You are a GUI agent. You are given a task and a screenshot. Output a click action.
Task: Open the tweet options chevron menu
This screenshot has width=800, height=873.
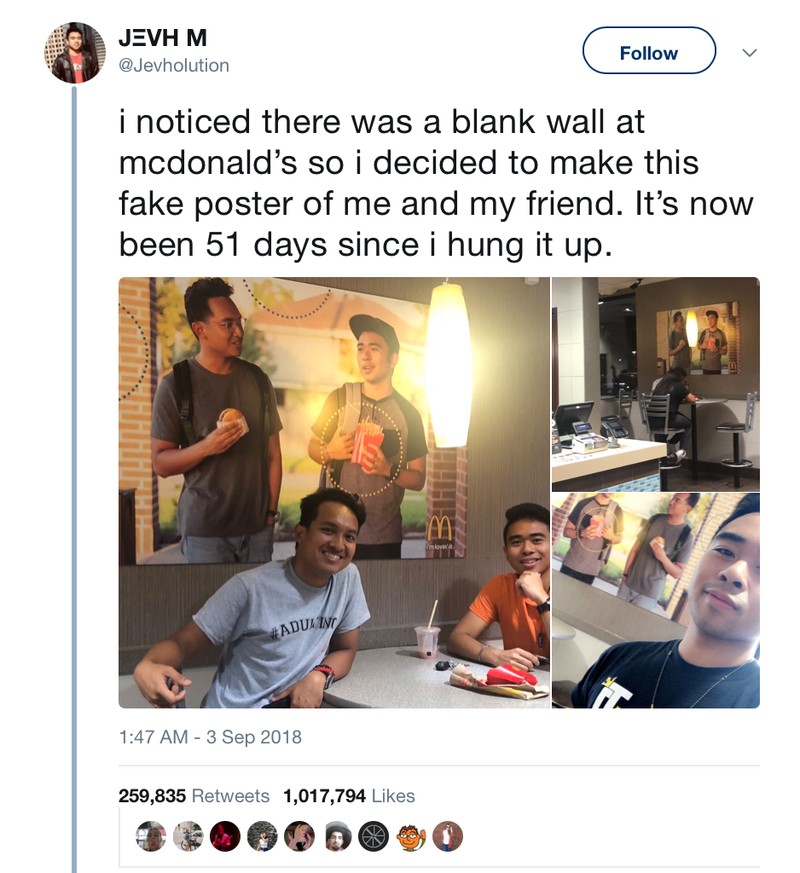coord(750,53)
